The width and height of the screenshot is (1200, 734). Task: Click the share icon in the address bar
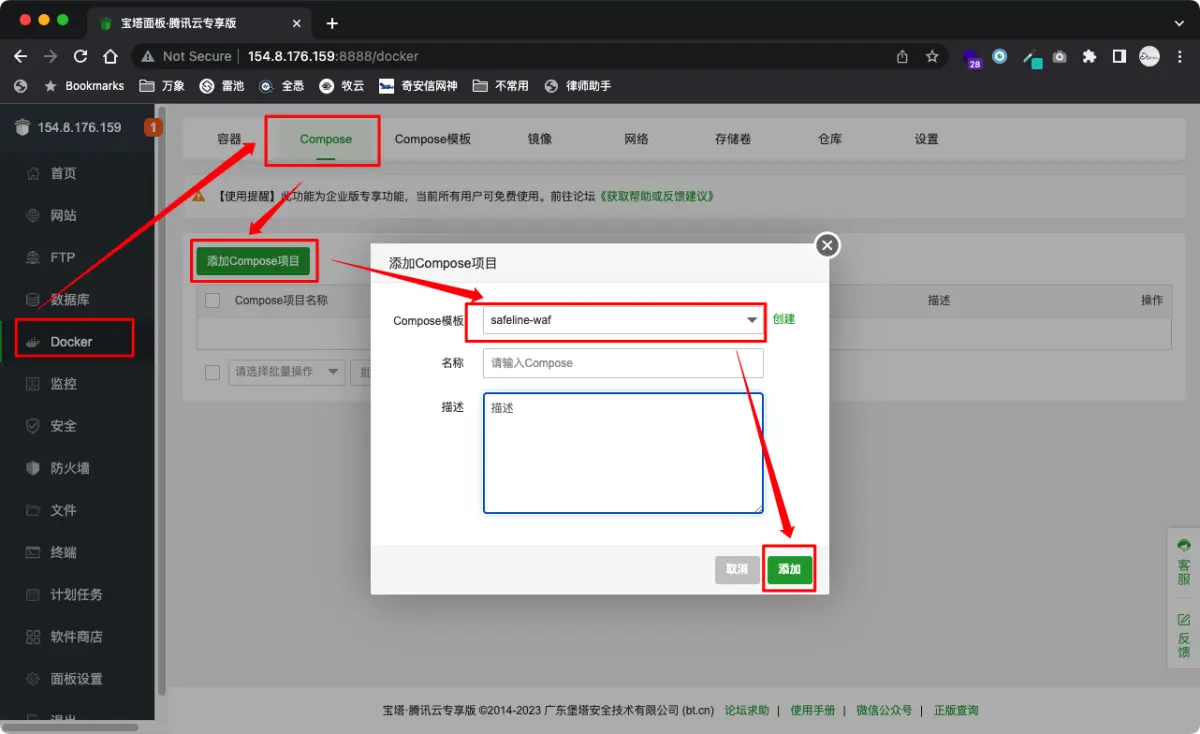[x=902, y=56]
